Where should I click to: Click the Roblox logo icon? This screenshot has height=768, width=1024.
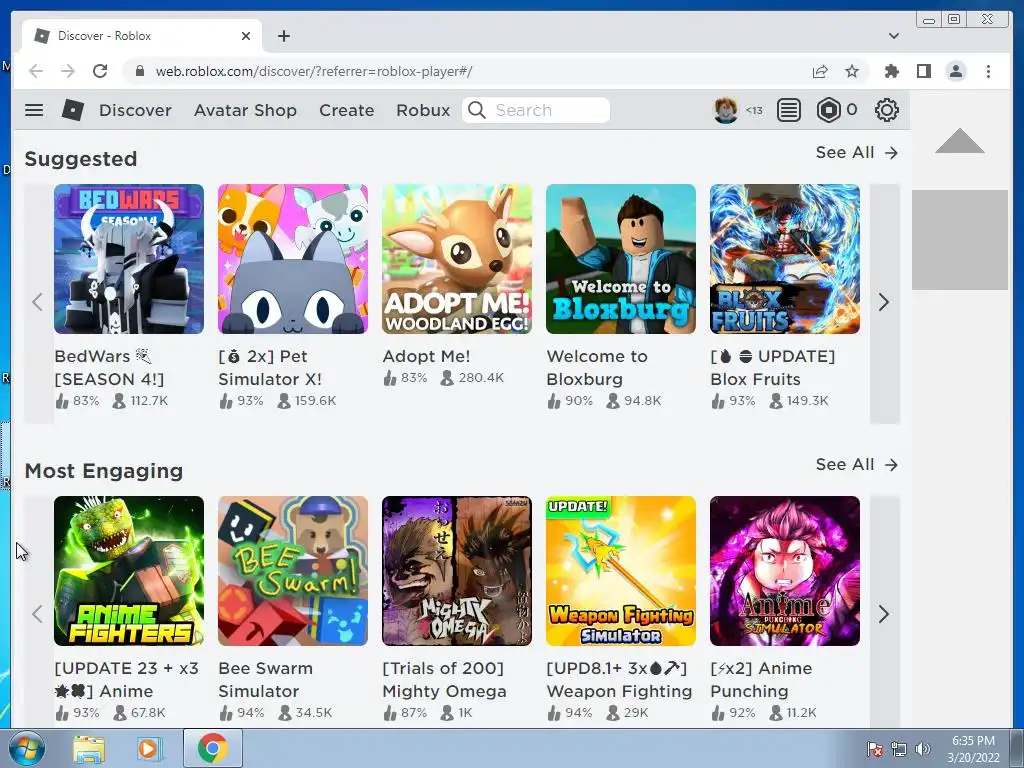pos(72,110)
